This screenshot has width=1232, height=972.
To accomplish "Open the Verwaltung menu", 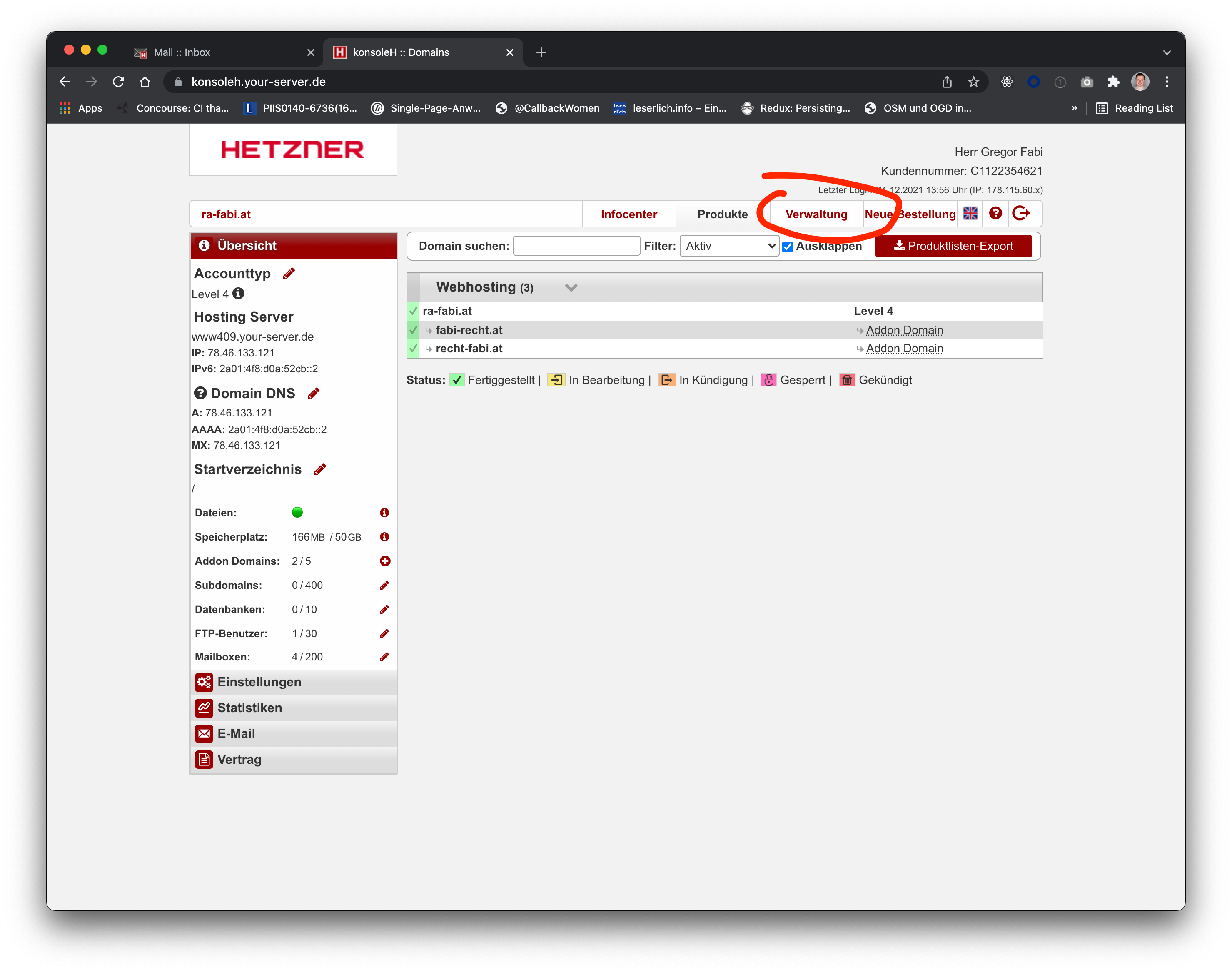I will coord(816,214).
